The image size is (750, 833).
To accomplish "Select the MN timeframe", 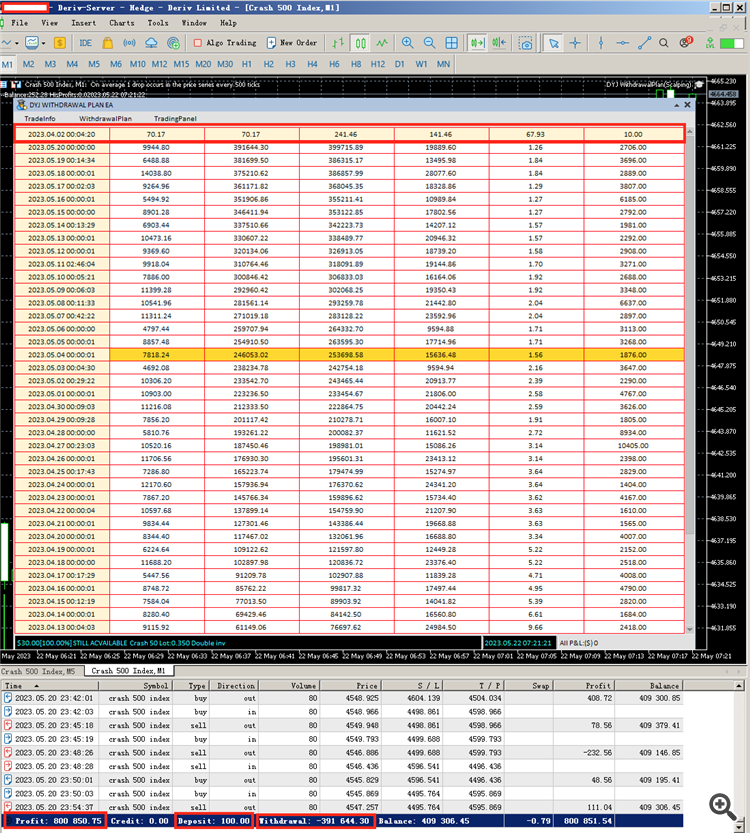I will tap(443, 64).
